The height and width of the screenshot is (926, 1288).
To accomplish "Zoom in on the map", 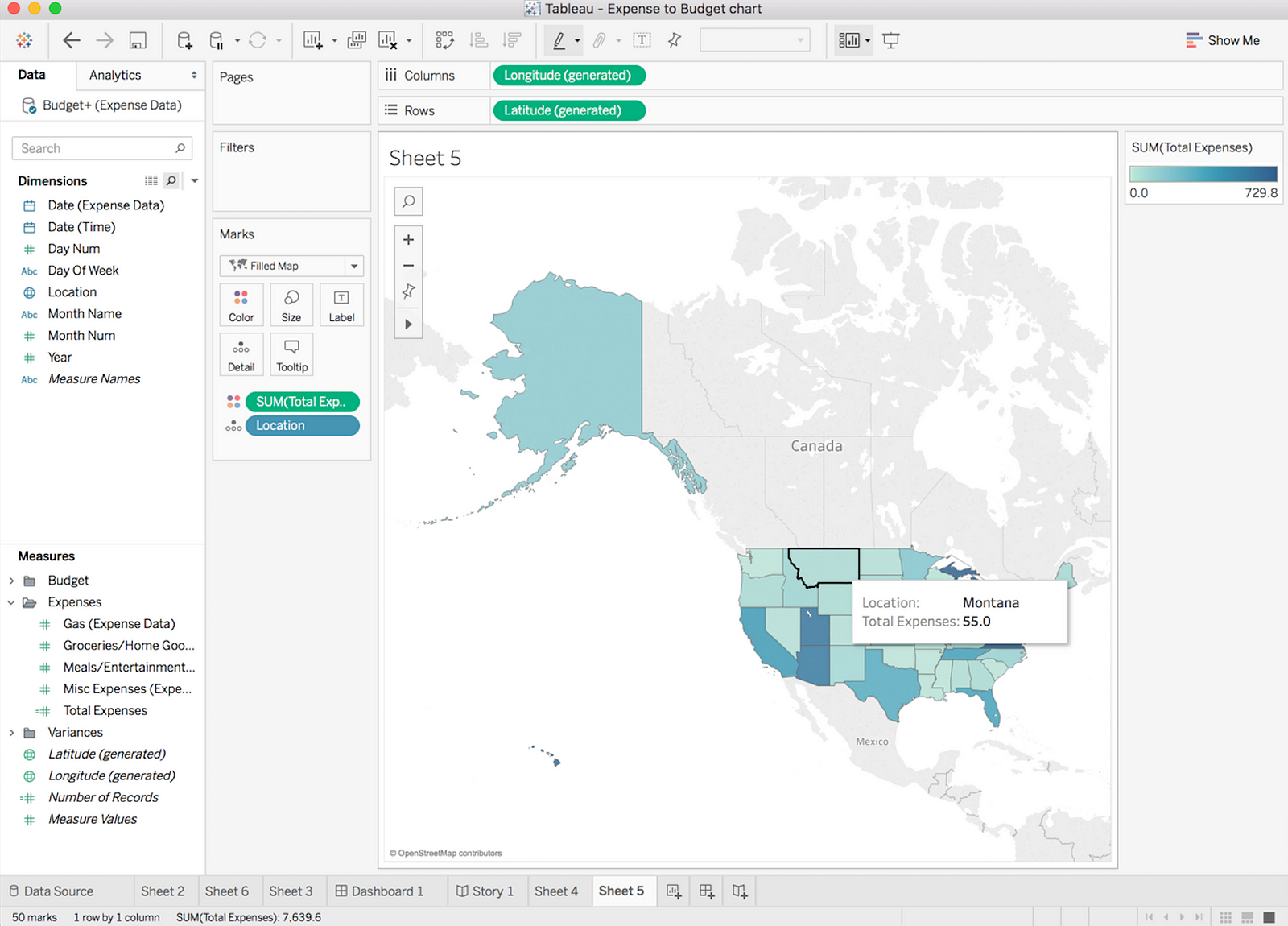I will pos(409,240).
